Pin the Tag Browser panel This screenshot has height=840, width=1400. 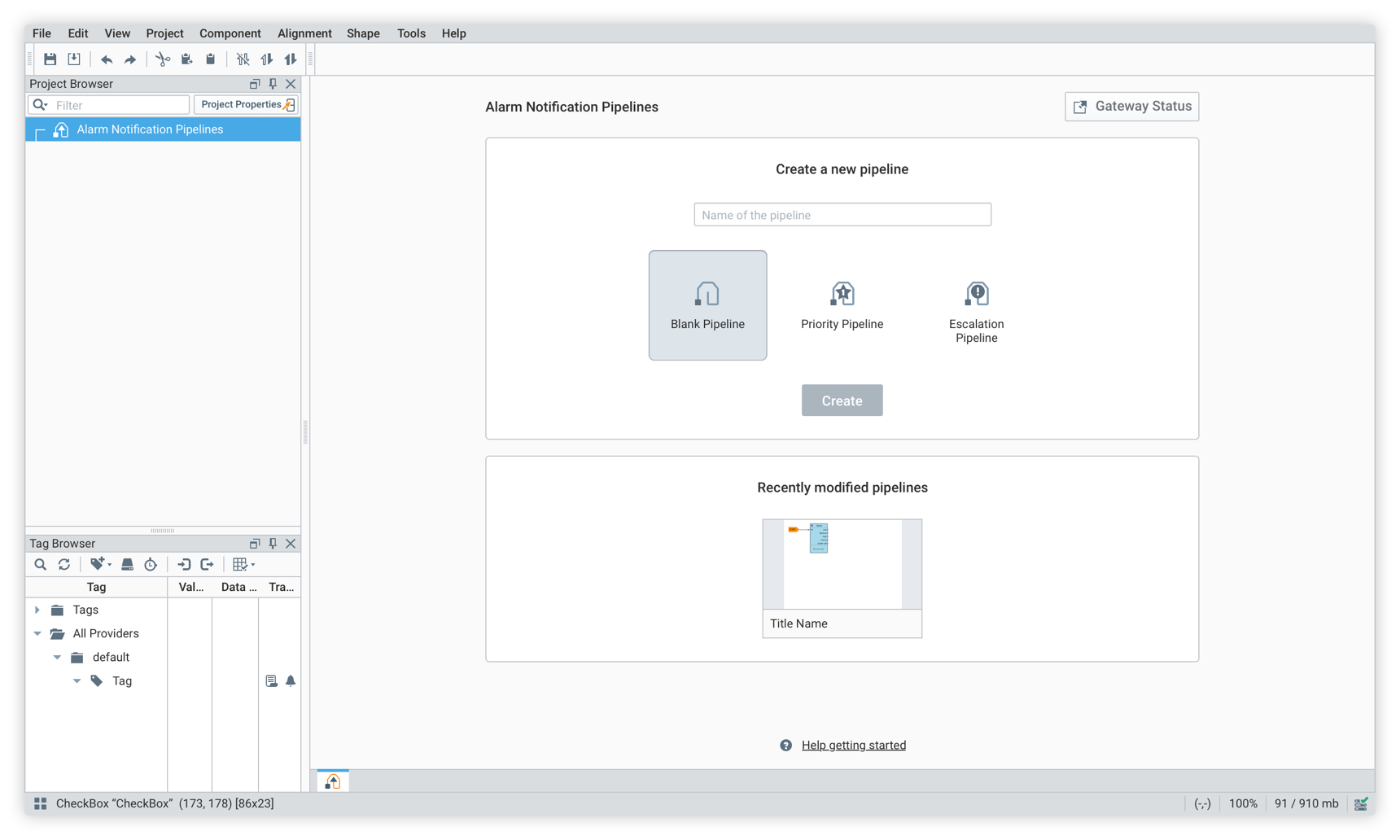pos(273,543)
